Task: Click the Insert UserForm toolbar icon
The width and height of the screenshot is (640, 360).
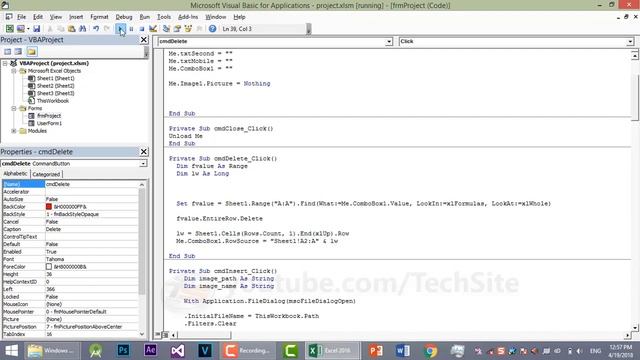Action: coord(20,29)
